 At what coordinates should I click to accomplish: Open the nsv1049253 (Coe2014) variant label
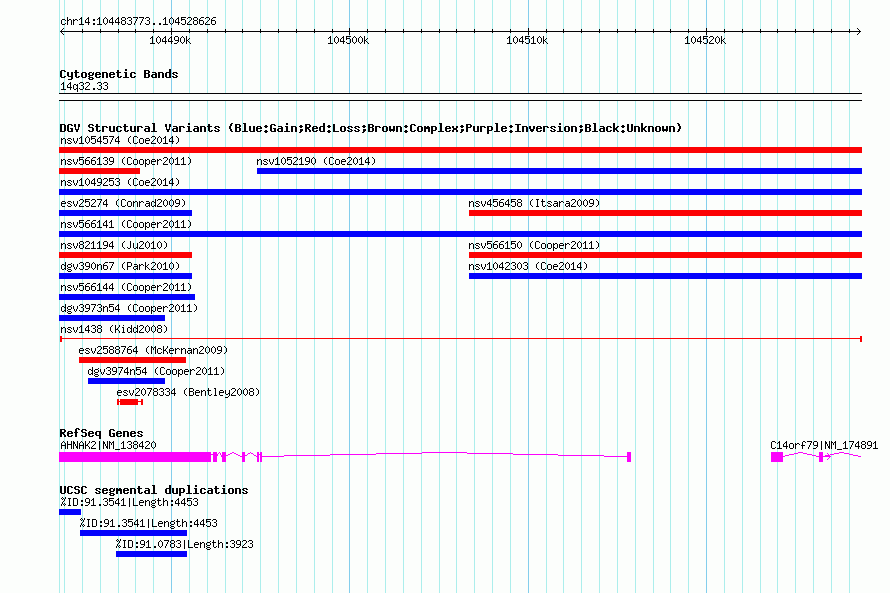pos(120,182)
